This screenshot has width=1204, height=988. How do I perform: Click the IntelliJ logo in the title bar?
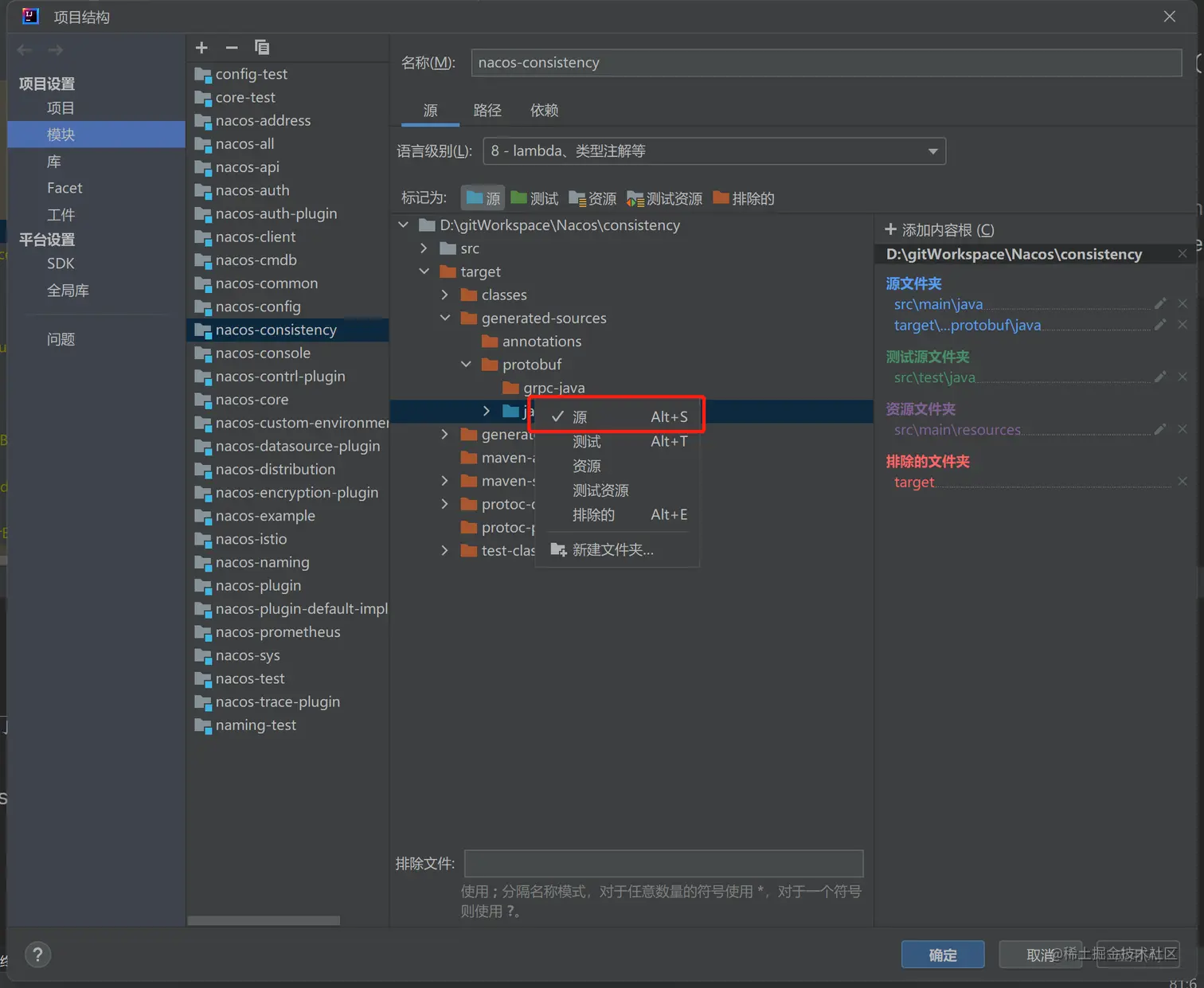click(30, 16)
